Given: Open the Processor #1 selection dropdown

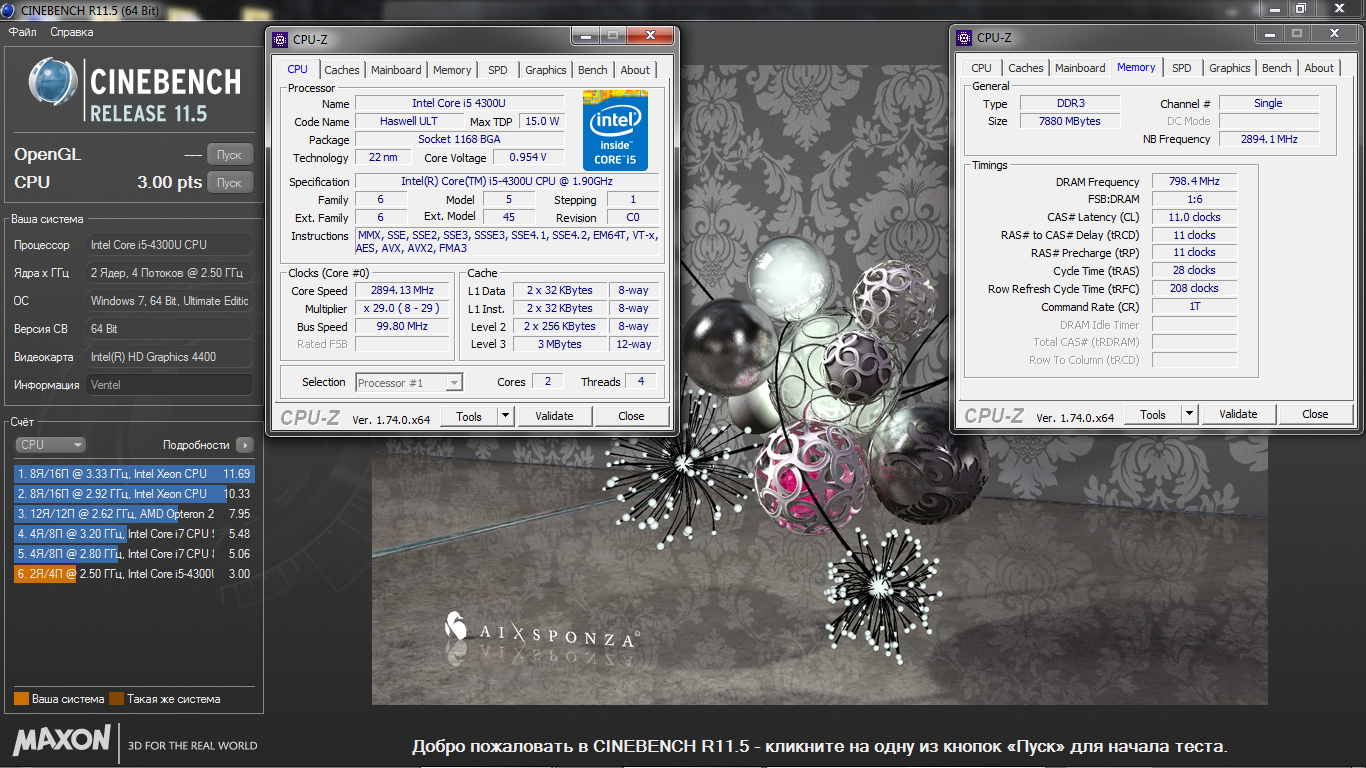Looking at the screenshot, I should tap(409, 382).
